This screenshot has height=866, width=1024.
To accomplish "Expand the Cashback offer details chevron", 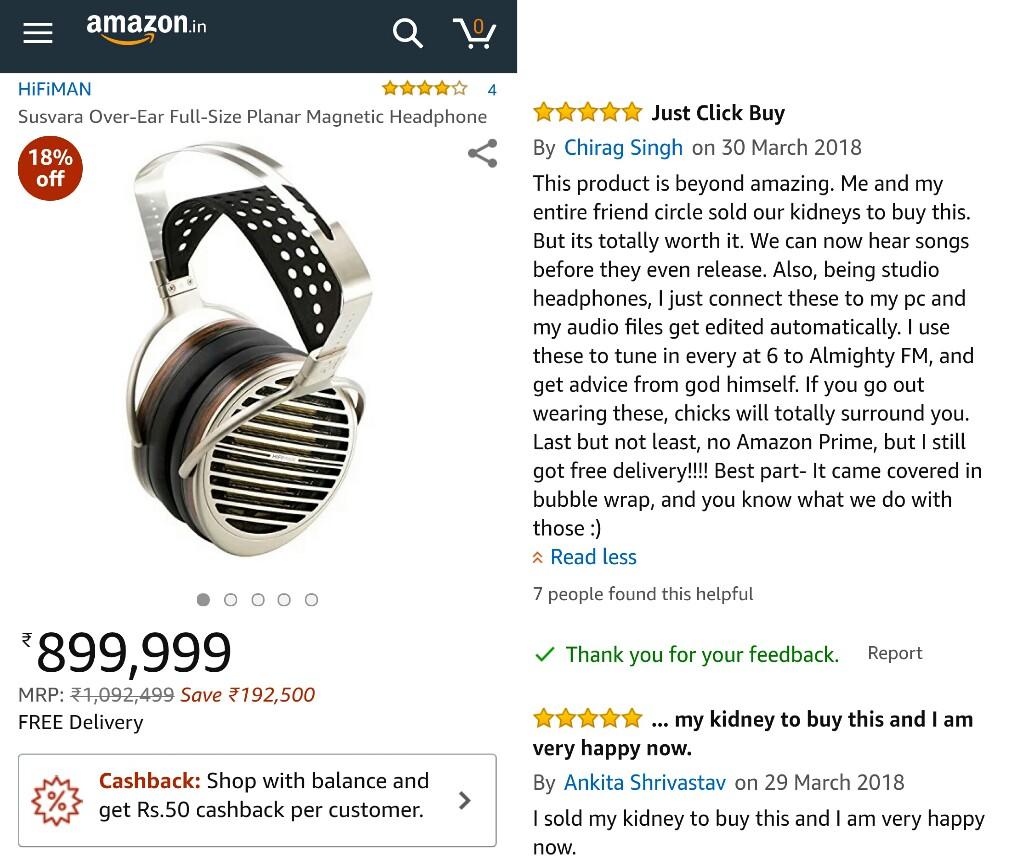I will point(464,800).
